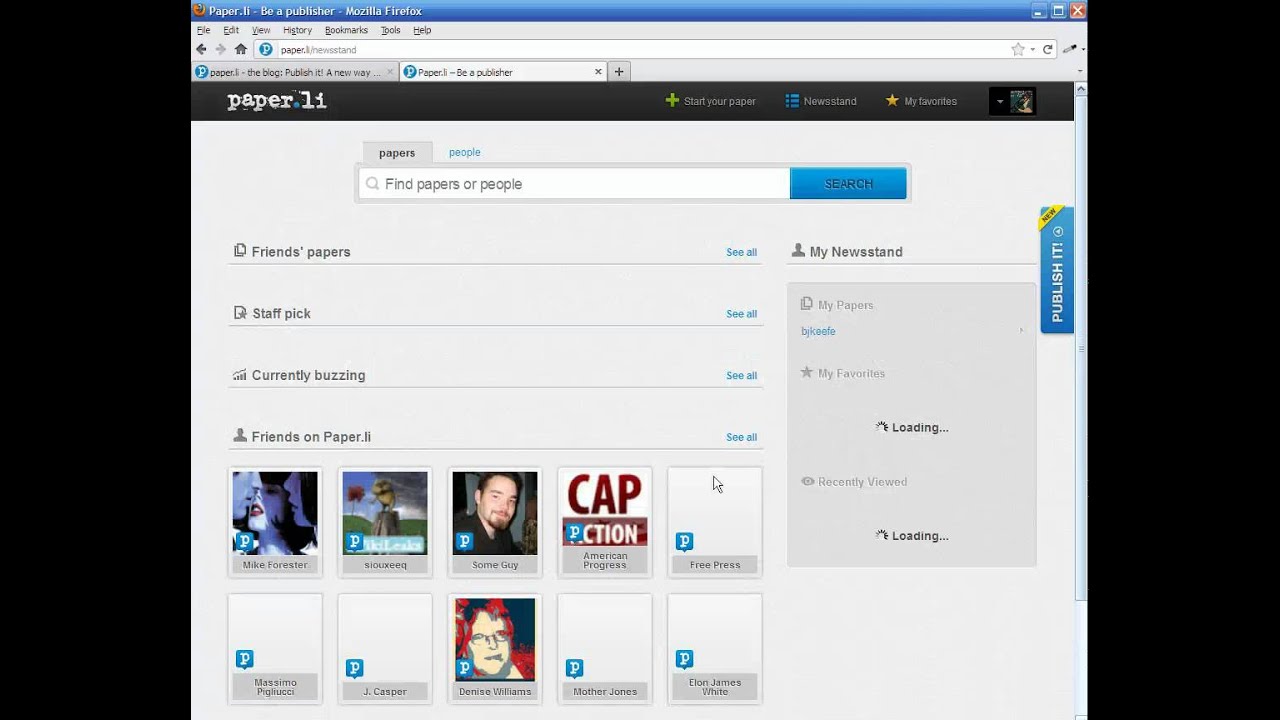Screen dimensions: 1280x720
Task: Click the Newsstand header link
Action: pyautogui.click(x=830, y=101)
